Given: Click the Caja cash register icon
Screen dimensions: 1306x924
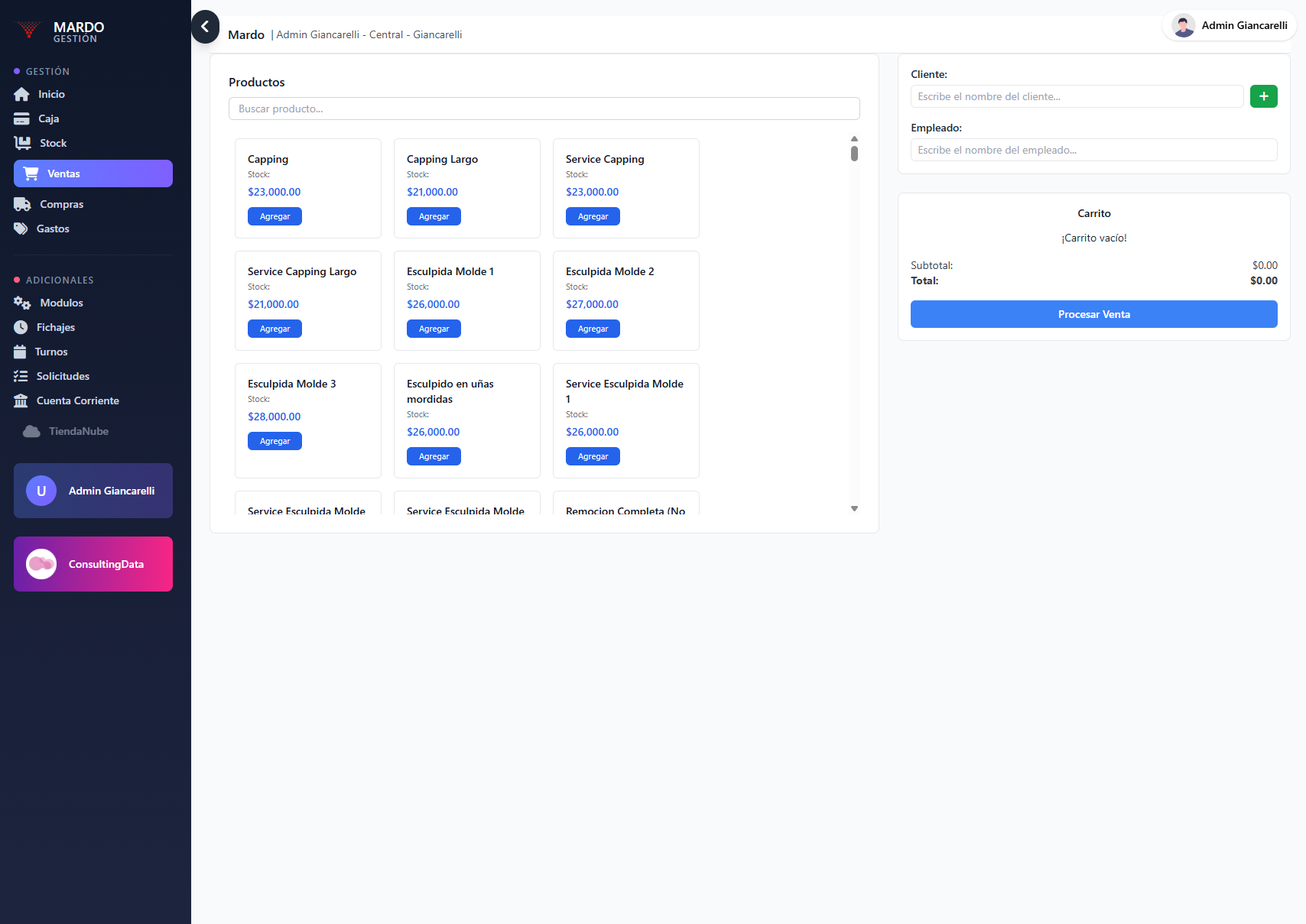Looking at the screenshot, I should point(21,118).
